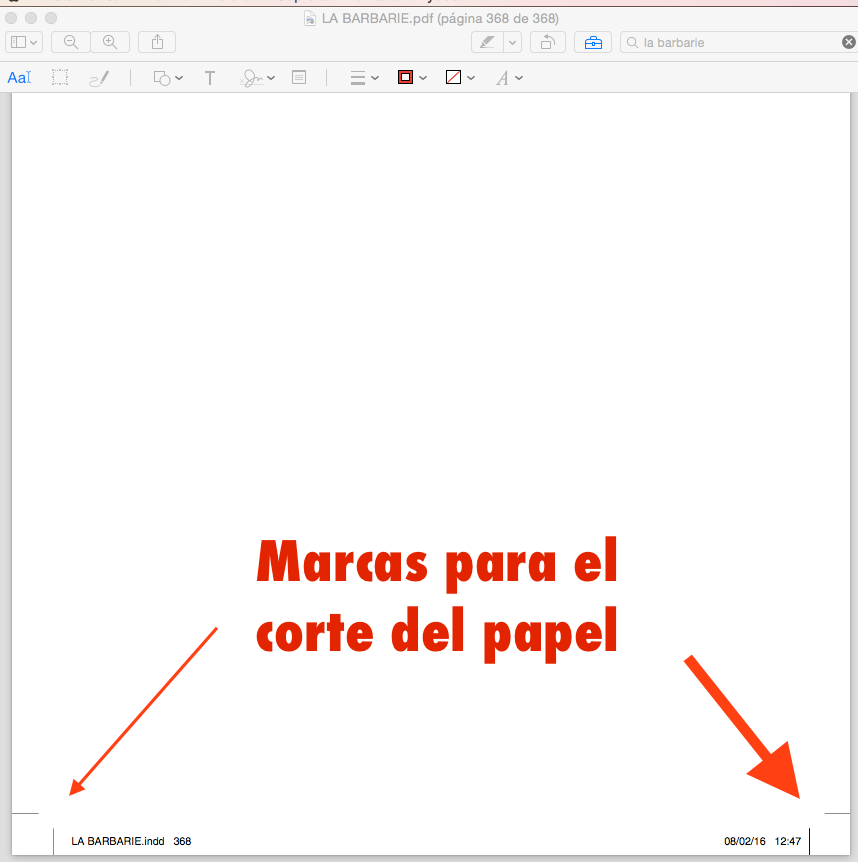
Task: Activate the text selection tool
Action: tap(20, 78)
